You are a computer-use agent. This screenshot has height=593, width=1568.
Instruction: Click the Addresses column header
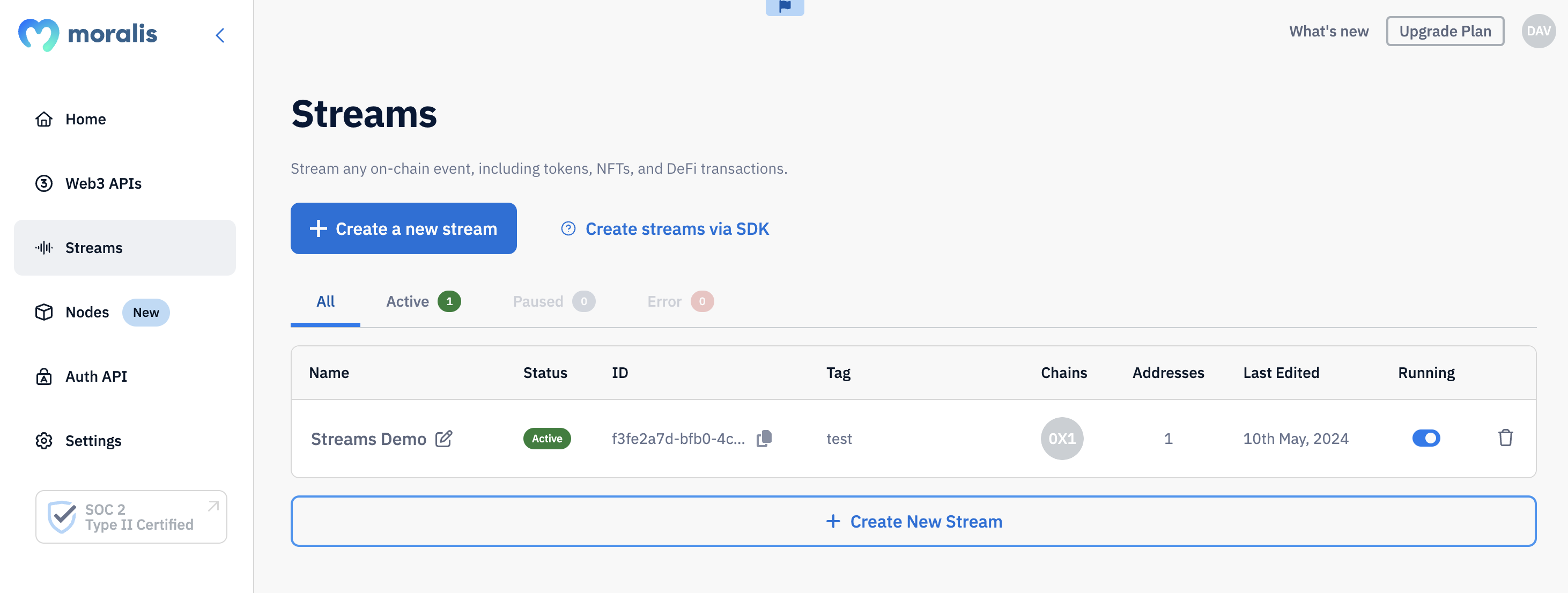[x=1168, y=373]
